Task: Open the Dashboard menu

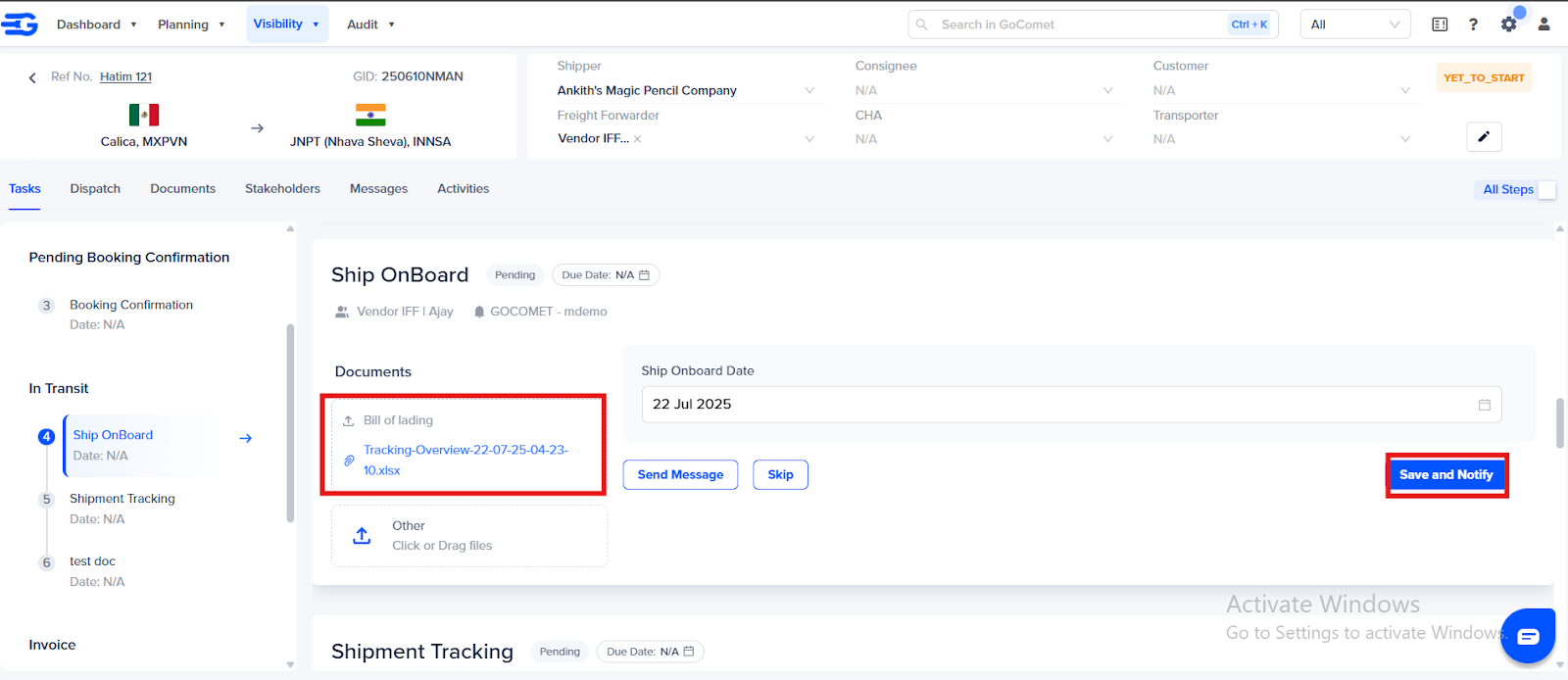Action: pos(96,24)
